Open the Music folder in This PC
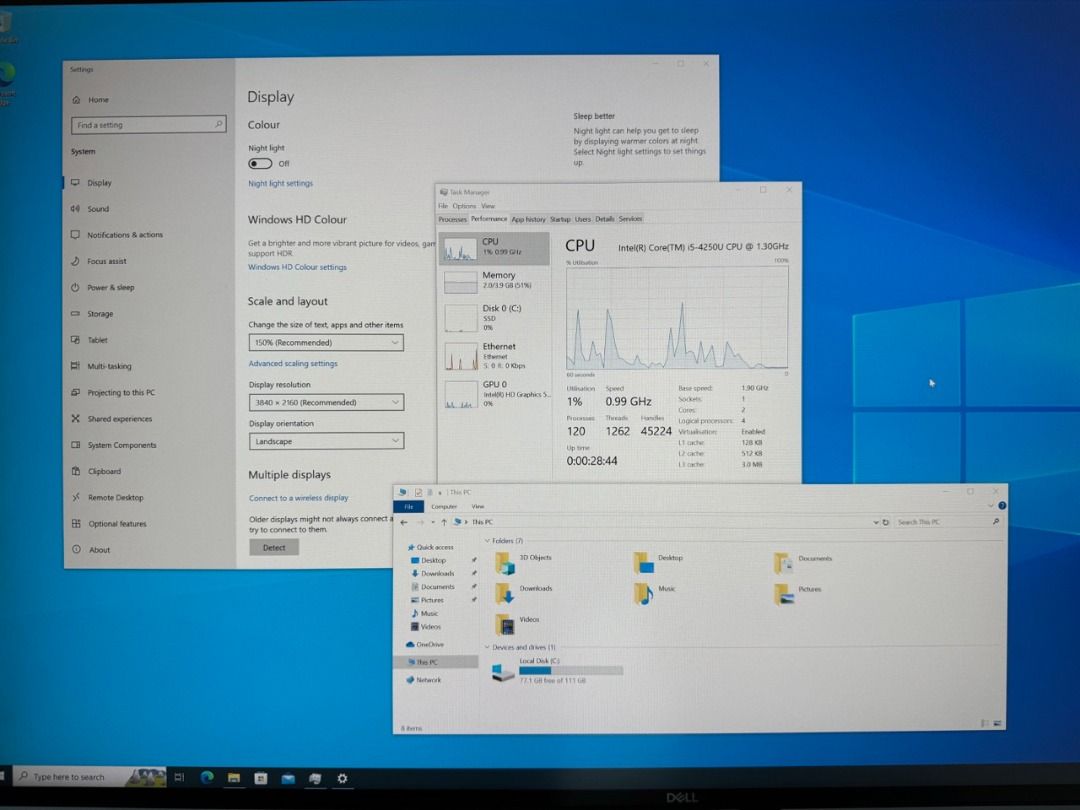Viewport: 1080px width, 810px height. coord(643,593)
